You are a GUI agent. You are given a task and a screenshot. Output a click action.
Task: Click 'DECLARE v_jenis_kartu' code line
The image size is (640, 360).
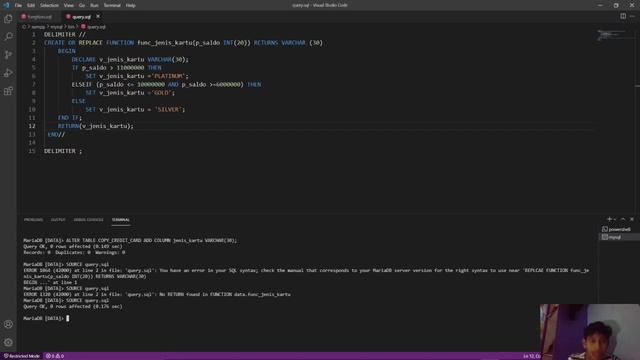130,60
